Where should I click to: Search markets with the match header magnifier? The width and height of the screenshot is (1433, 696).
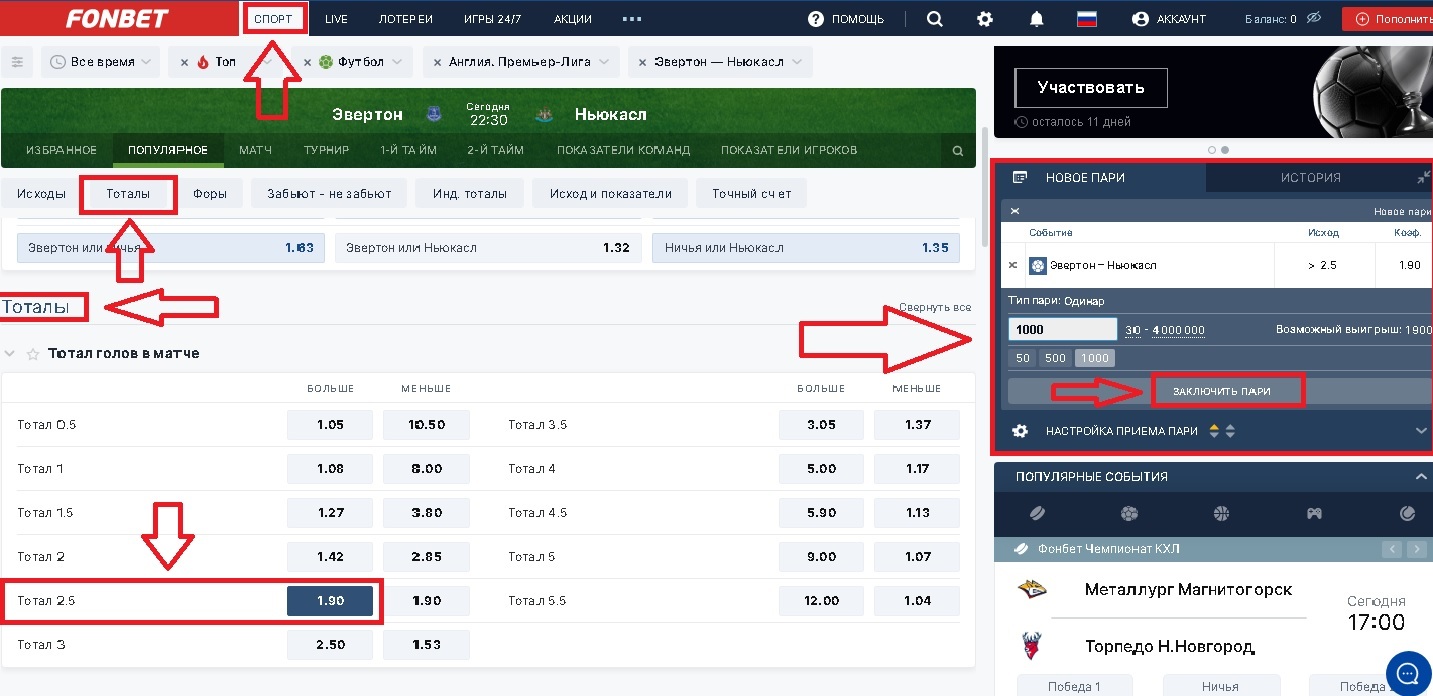[958, 151]
